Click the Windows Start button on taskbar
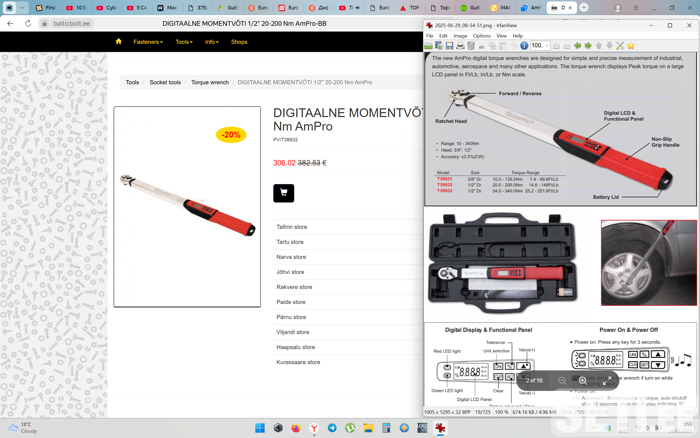Screen dimensions: 700x438 [260, 428]
